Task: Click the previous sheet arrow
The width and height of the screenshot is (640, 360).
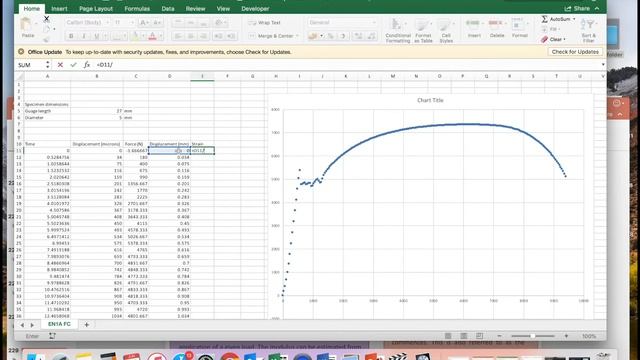Action: (22, 325)
